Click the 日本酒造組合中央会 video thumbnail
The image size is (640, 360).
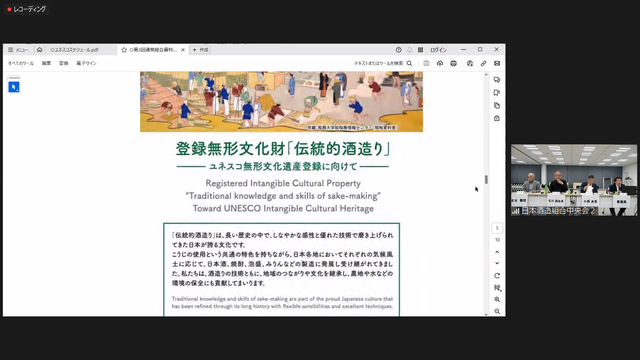click(574, 180)
